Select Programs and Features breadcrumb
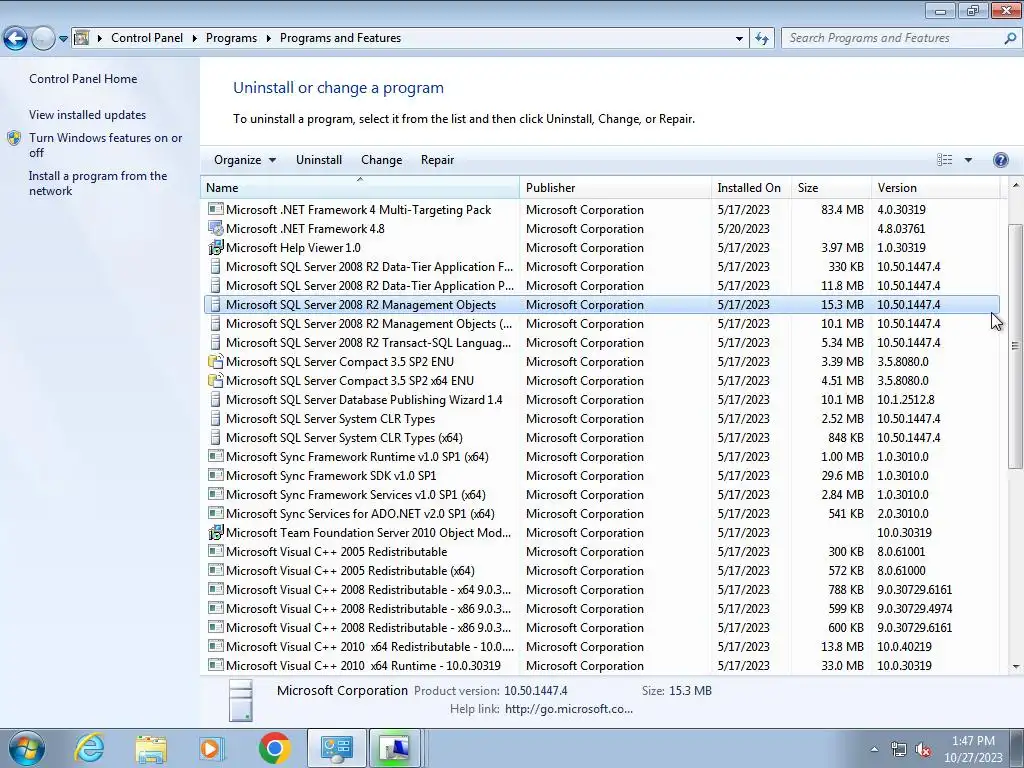 pyautogui.click(x=340, y=38)
